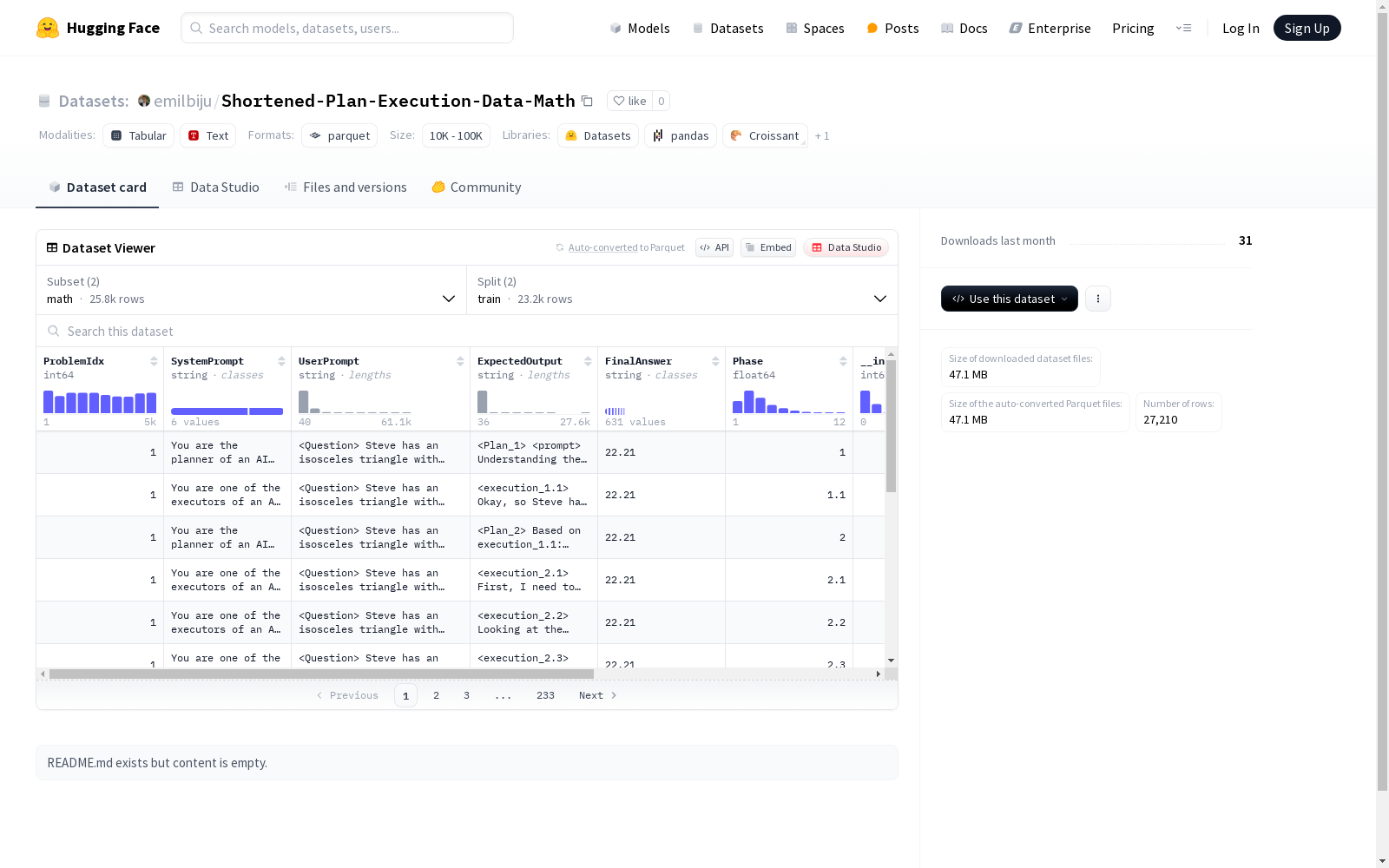Go to Spaces in the top navigation
Image resolution: width=1389 pixels, height=868 pixels.
(815, 28)
